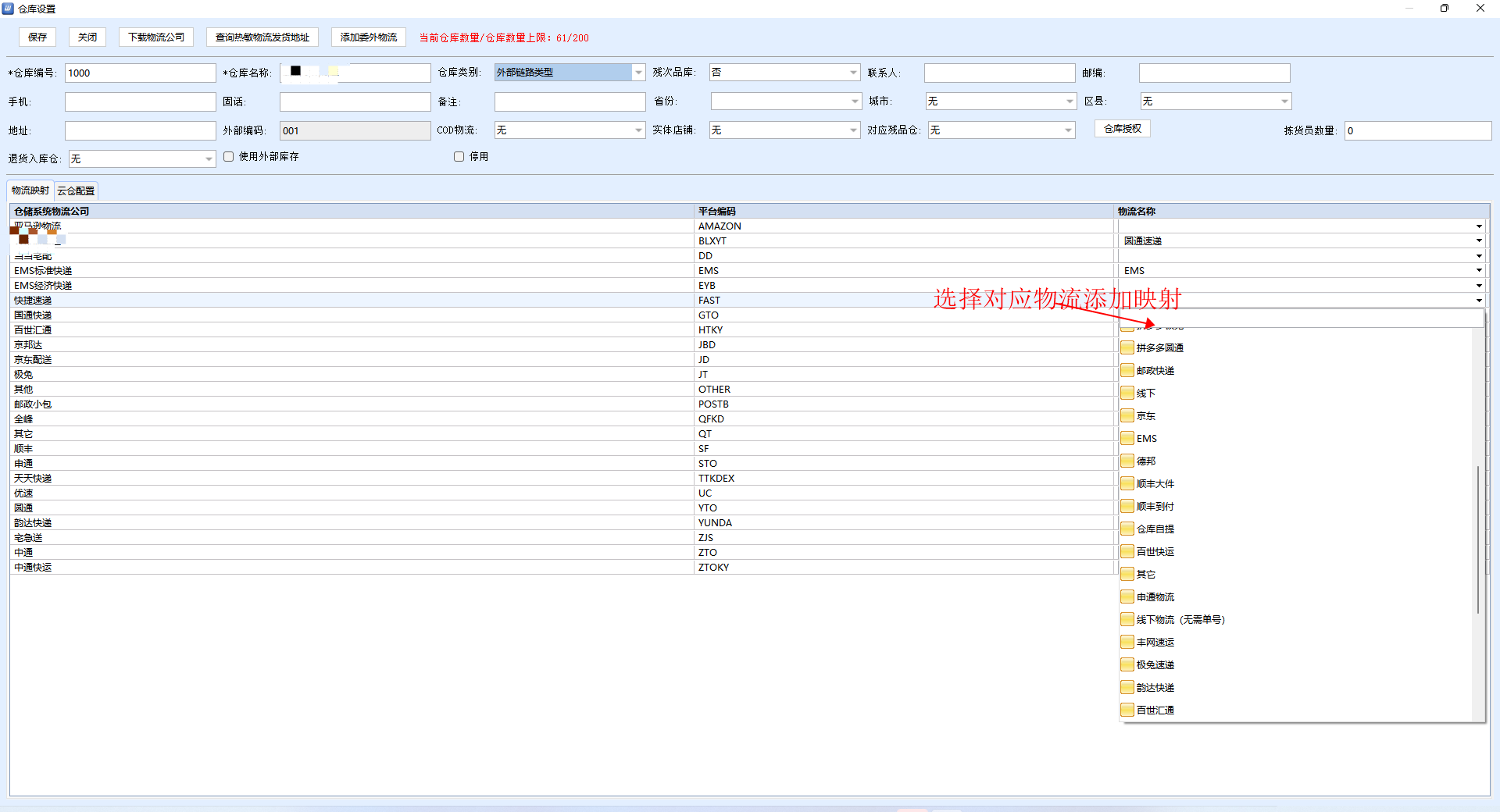The image size is (1500, 812).
Task: Click the 关闭 button
Action: pyautogui.click(x=87, y=37)
